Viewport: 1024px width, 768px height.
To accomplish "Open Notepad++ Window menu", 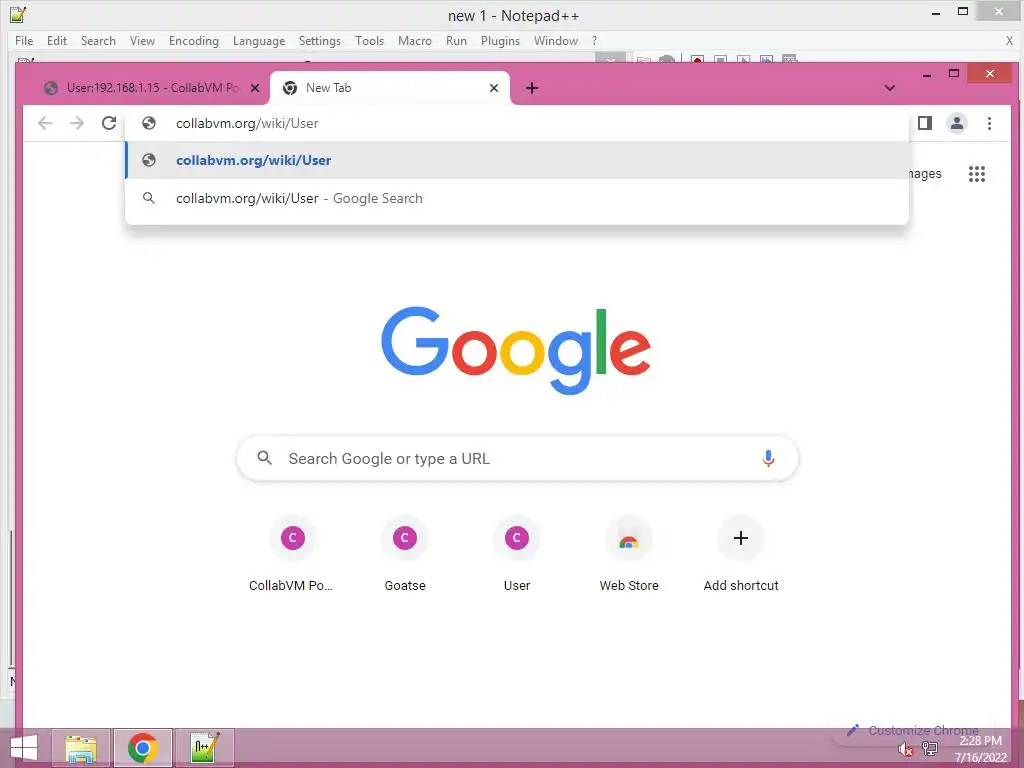I will tap(556, 40).
